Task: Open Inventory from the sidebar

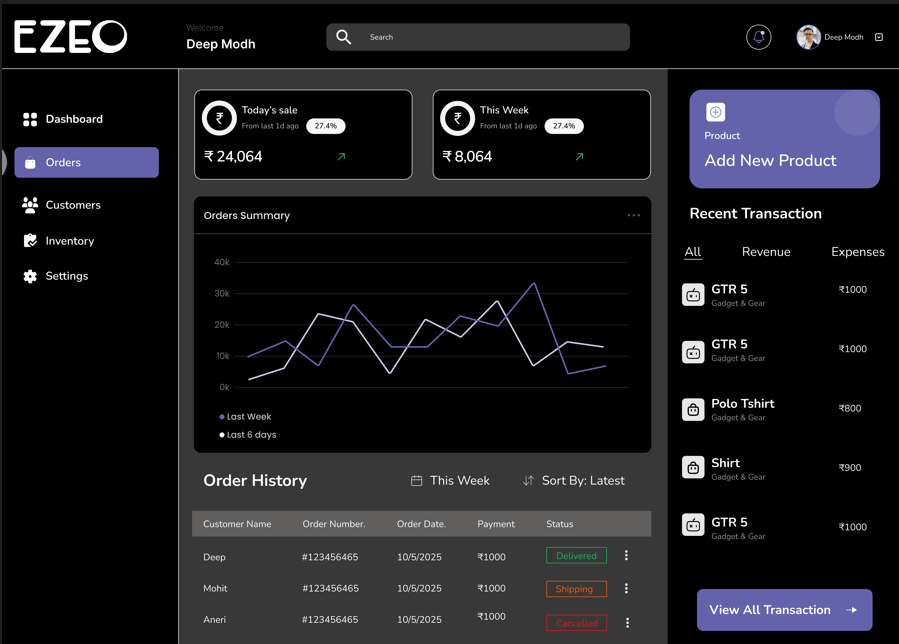Action: (69, 241)
